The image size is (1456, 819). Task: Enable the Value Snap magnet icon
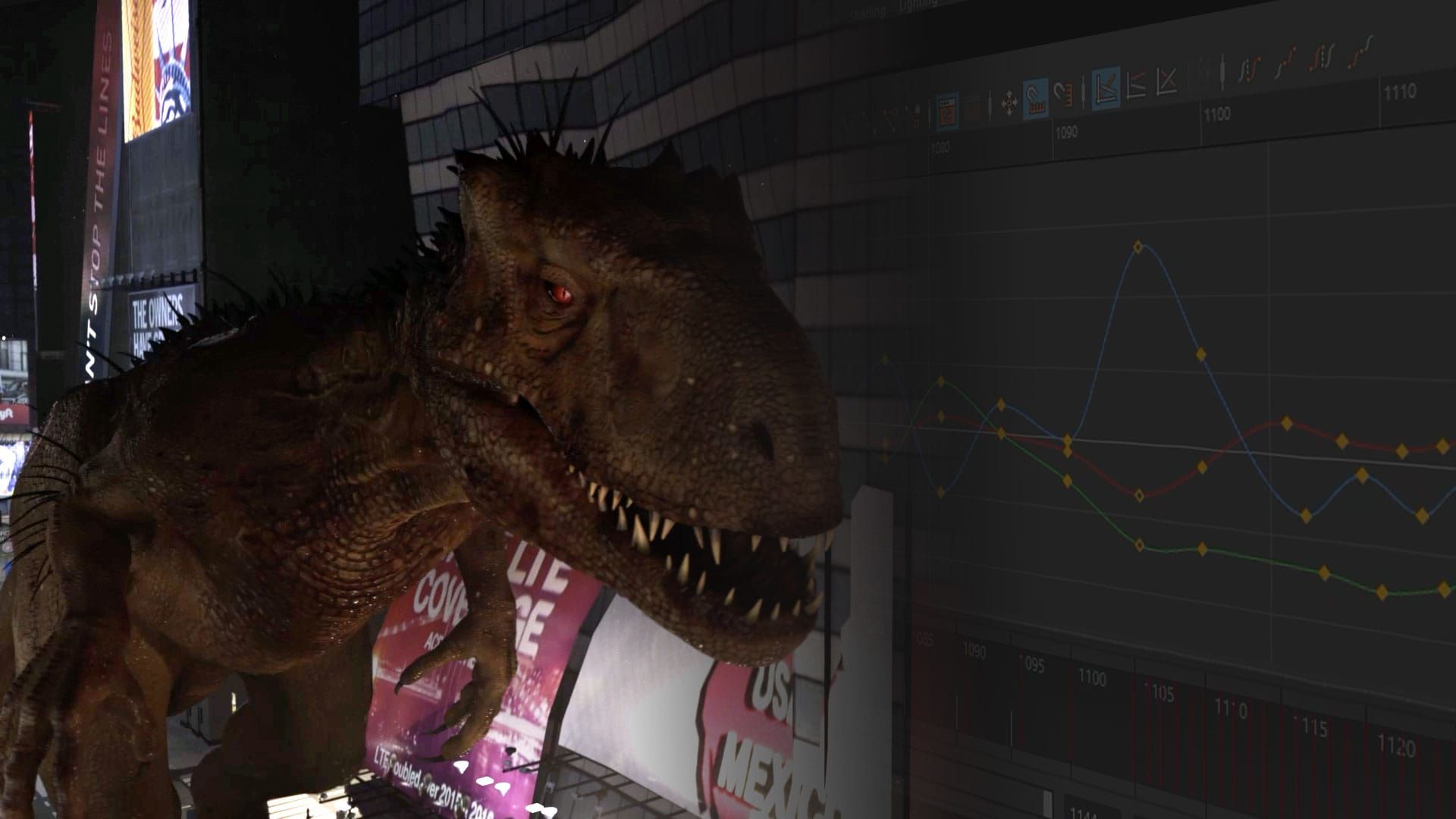pos(1063,96)
